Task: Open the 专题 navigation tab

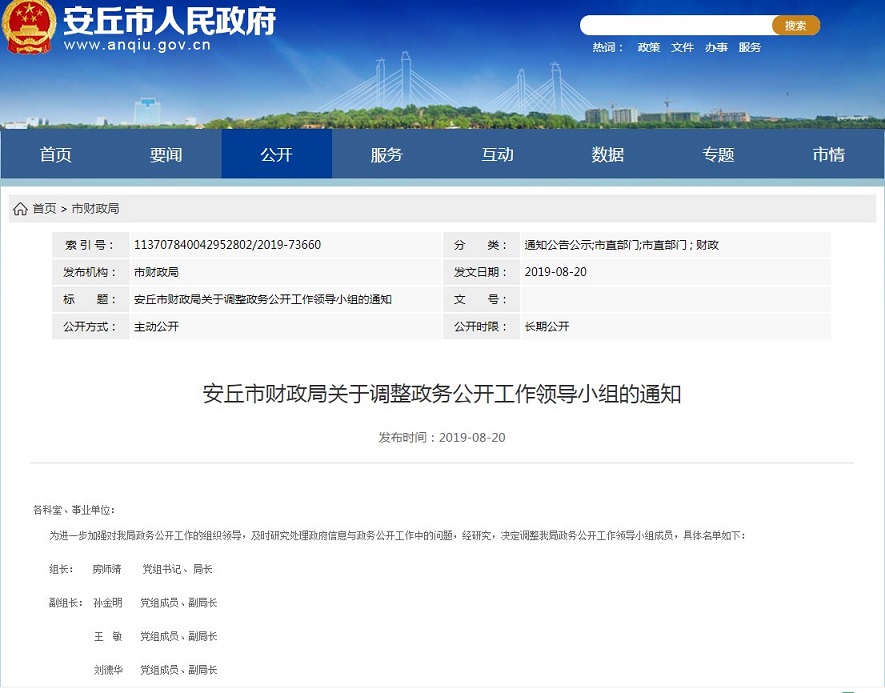Action: point(718,154)
